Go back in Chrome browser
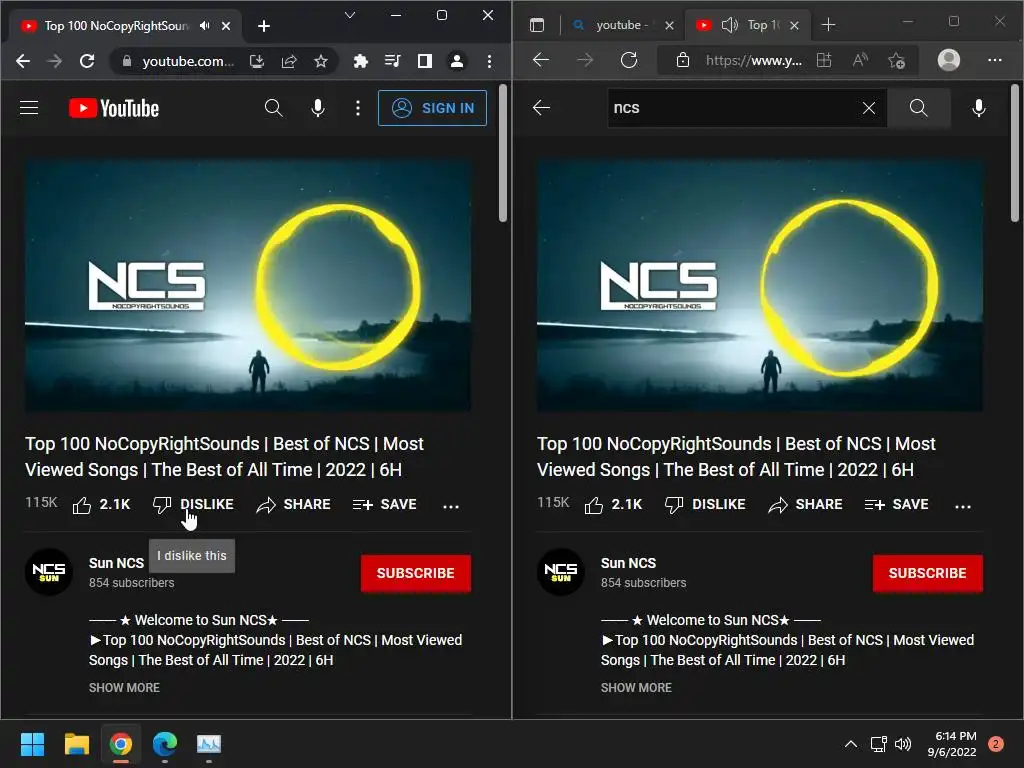This screenshot has width=1024, height=768. click(x=23, y=61)
